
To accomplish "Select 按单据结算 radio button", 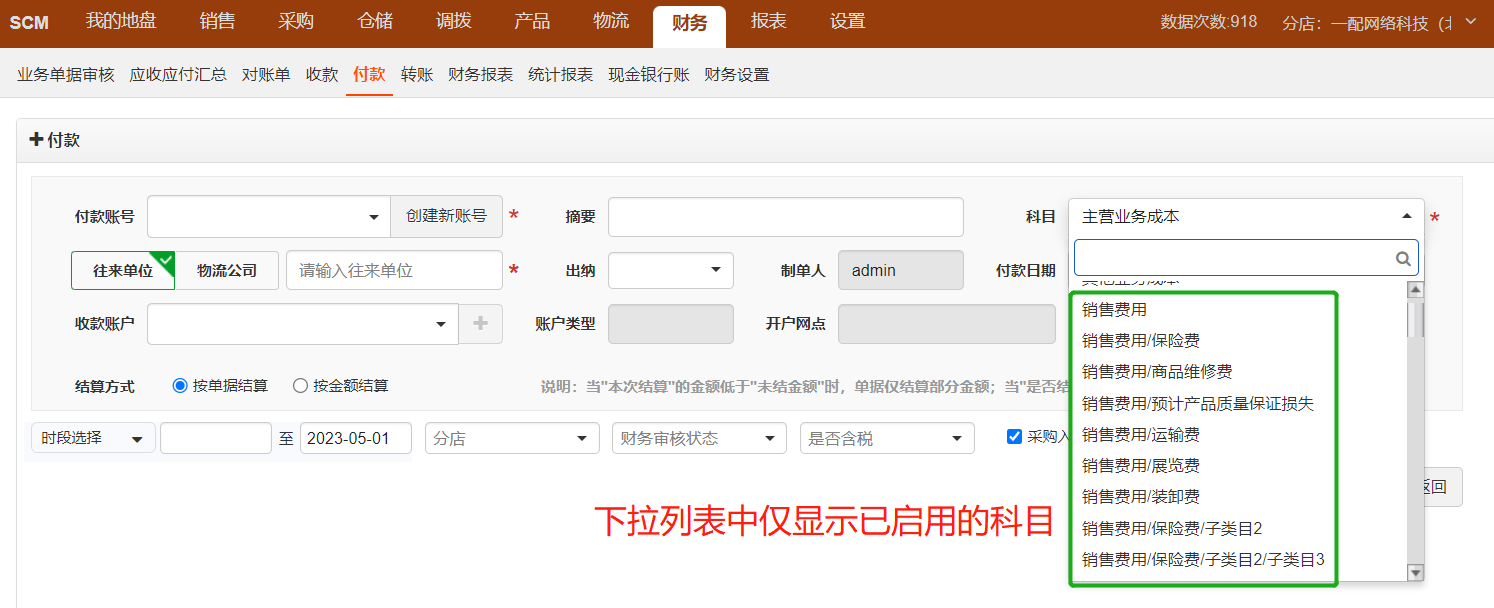I will click(x=180, y=386).
